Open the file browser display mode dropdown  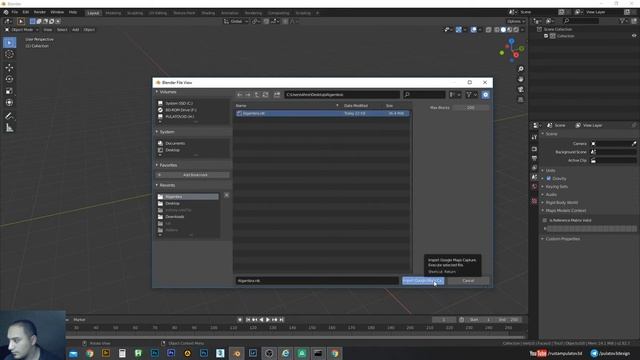(455, 95)
